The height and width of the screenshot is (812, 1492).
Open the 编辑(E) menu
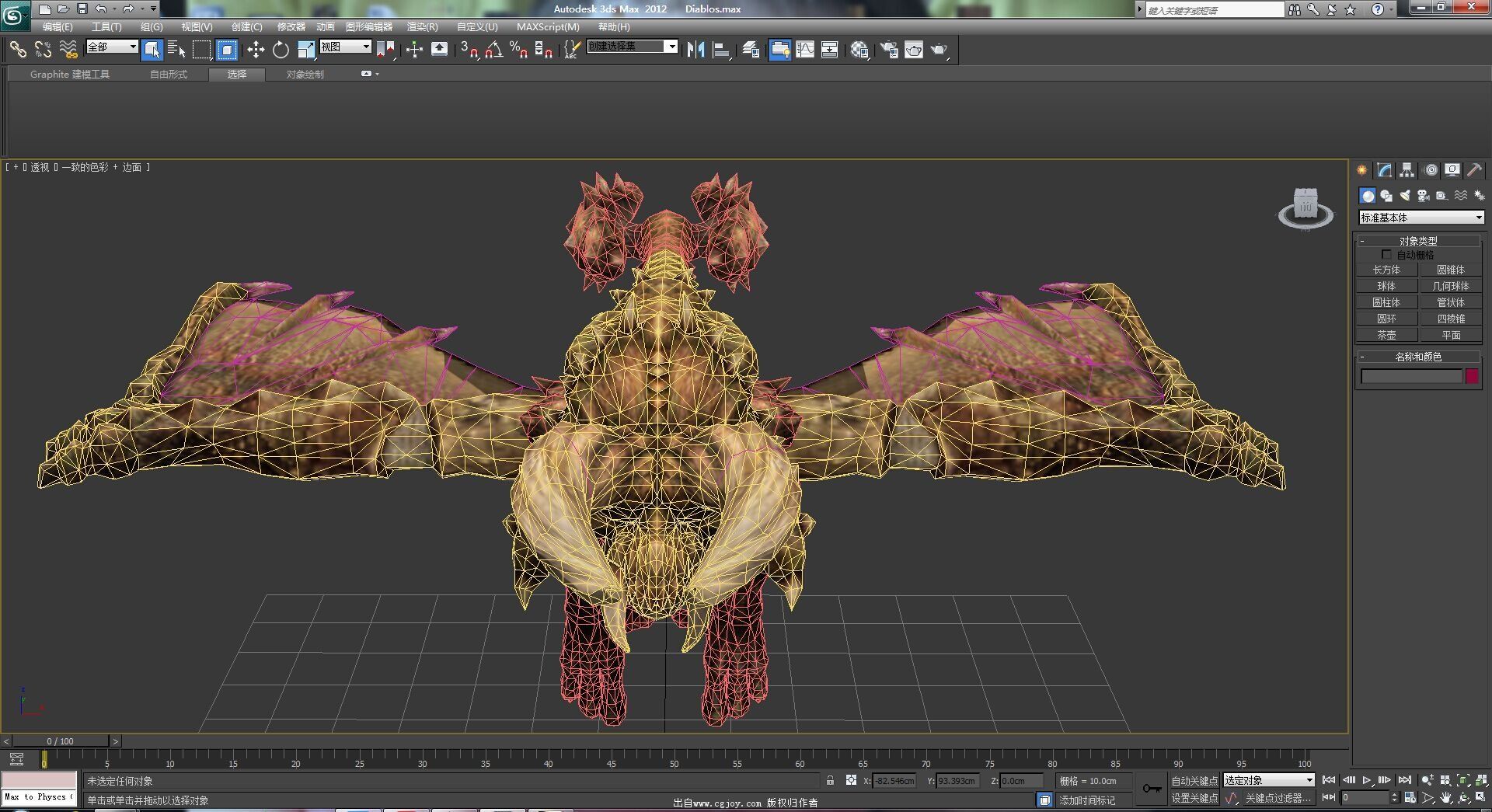(58, 26)
